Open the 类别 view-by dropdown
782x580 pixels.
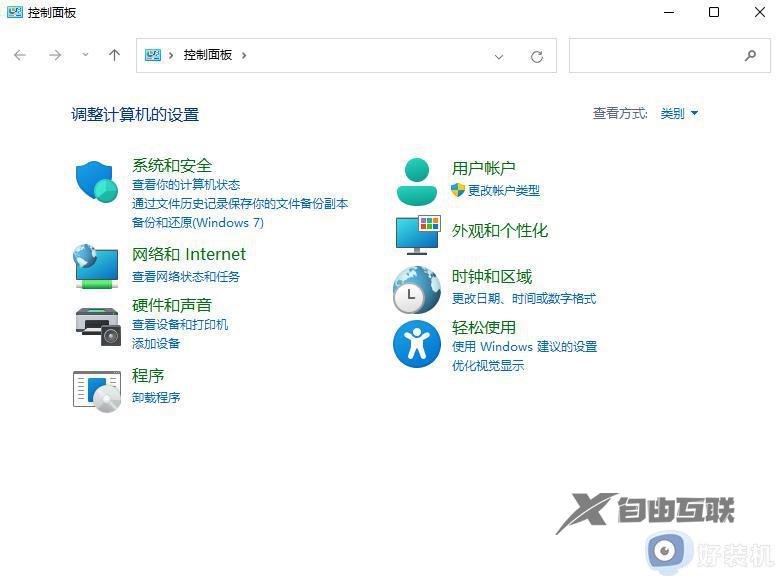(x=679, y=114)
